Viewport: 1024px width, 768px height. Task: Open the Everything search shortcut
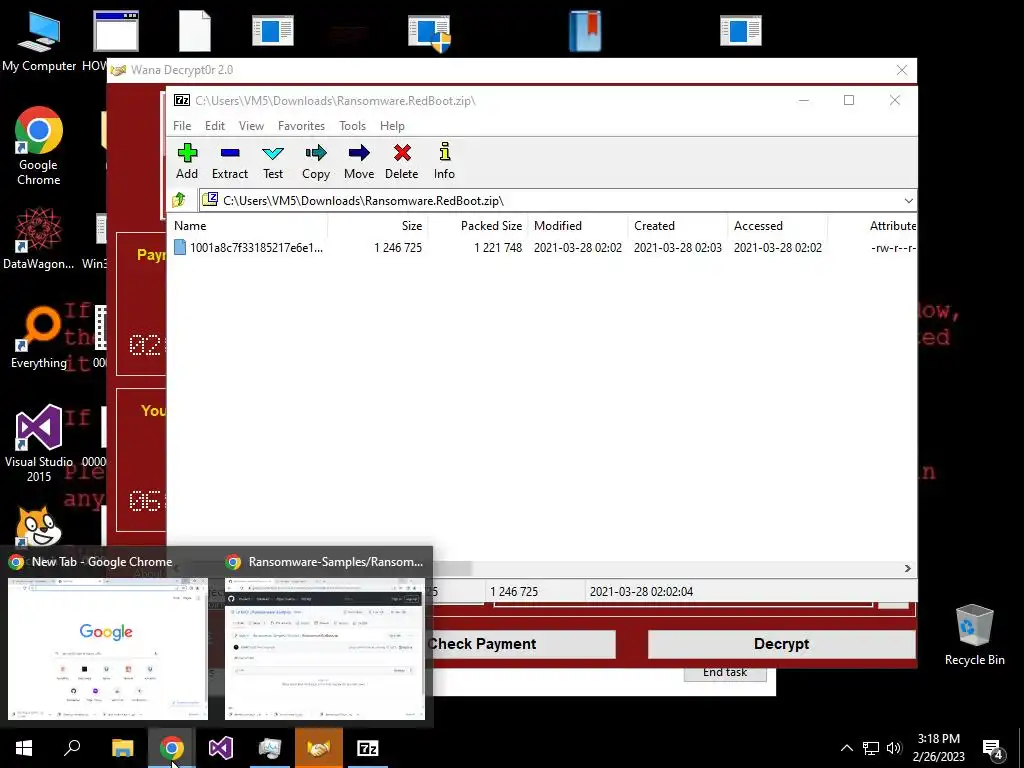pyautogui.click(x=39, y=338)
